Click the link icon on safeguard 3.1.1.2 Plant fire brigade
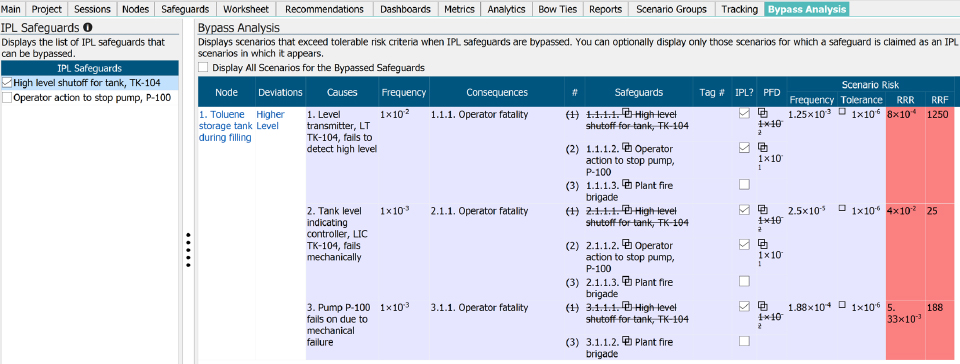This screenshot has width=960, height=364. coord(628,342)
